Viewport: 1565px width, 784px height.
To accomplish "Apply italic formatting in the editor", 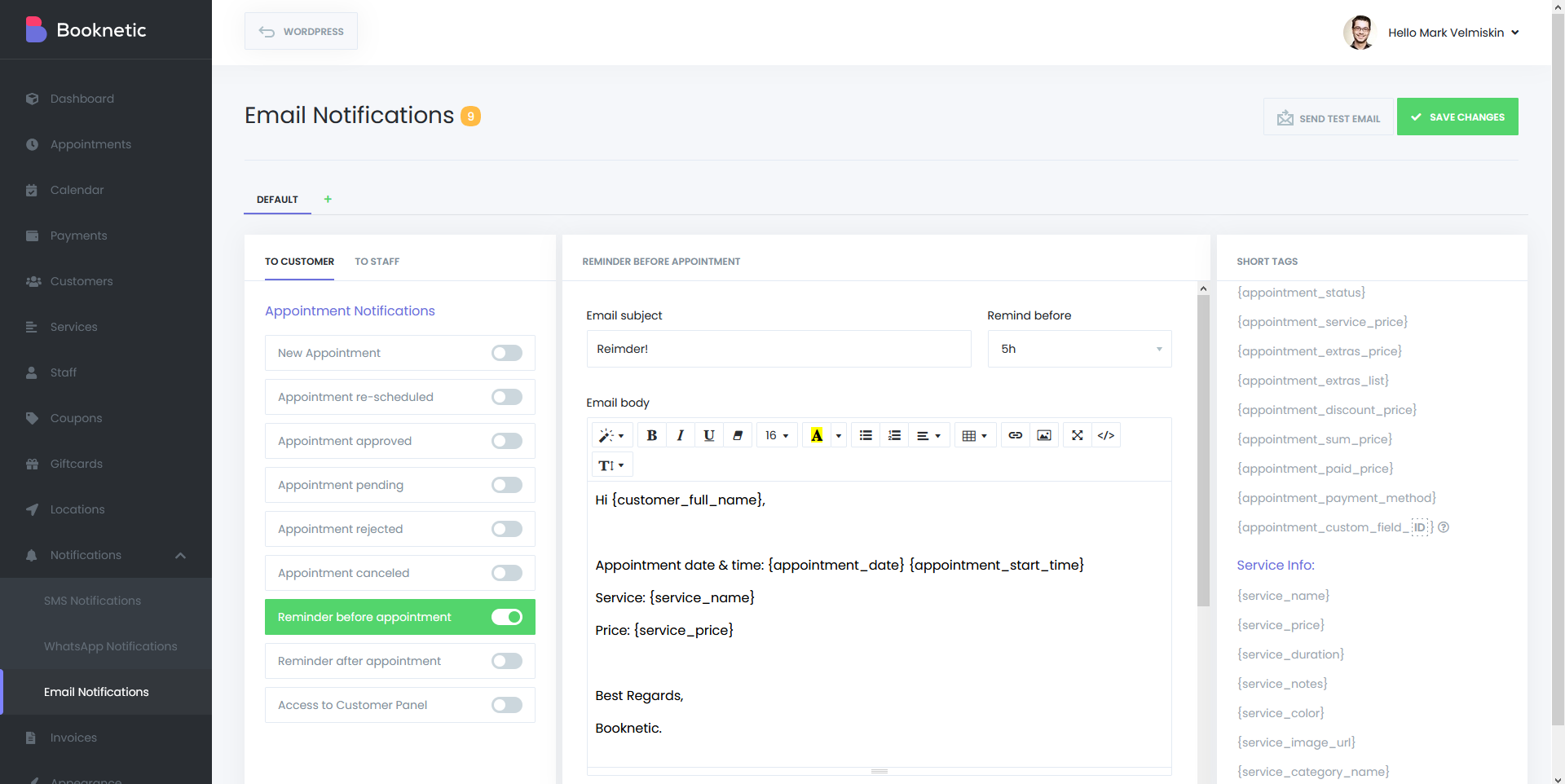I will (x=680, y=434).
